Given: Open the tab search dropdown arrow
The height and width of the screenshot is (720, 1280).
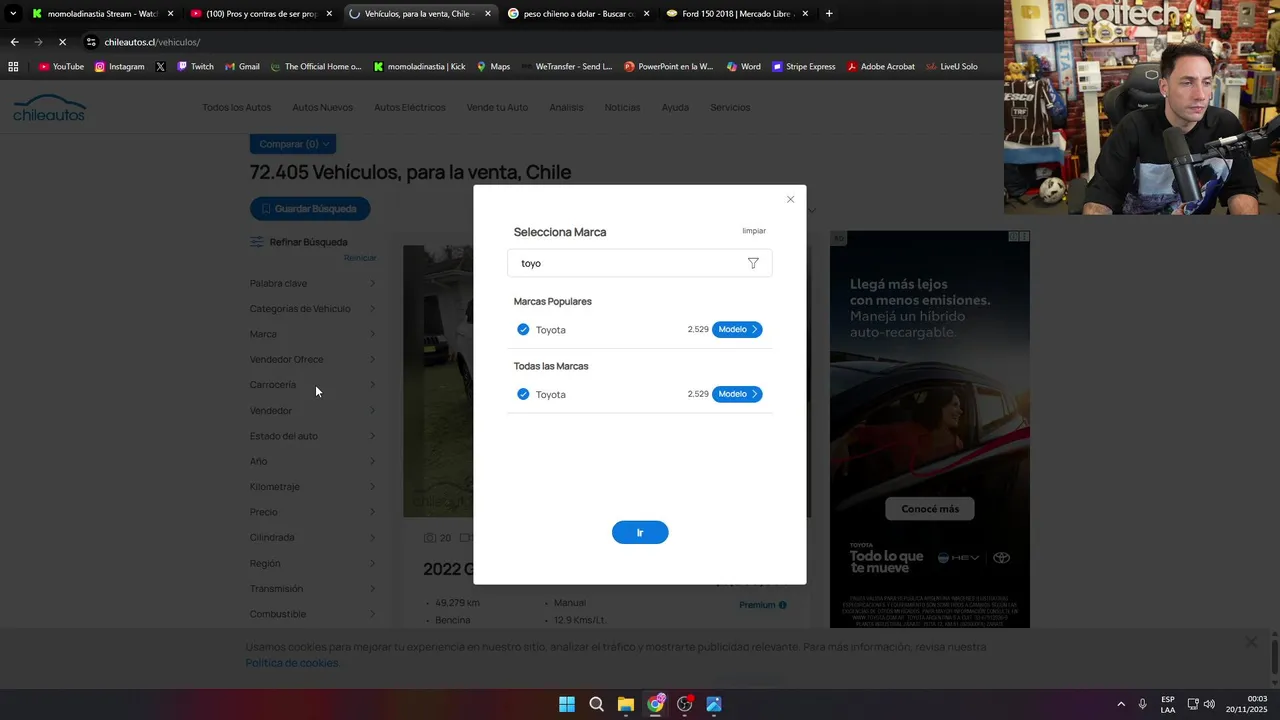Looking at the screenshot, I should pos(13,14).
